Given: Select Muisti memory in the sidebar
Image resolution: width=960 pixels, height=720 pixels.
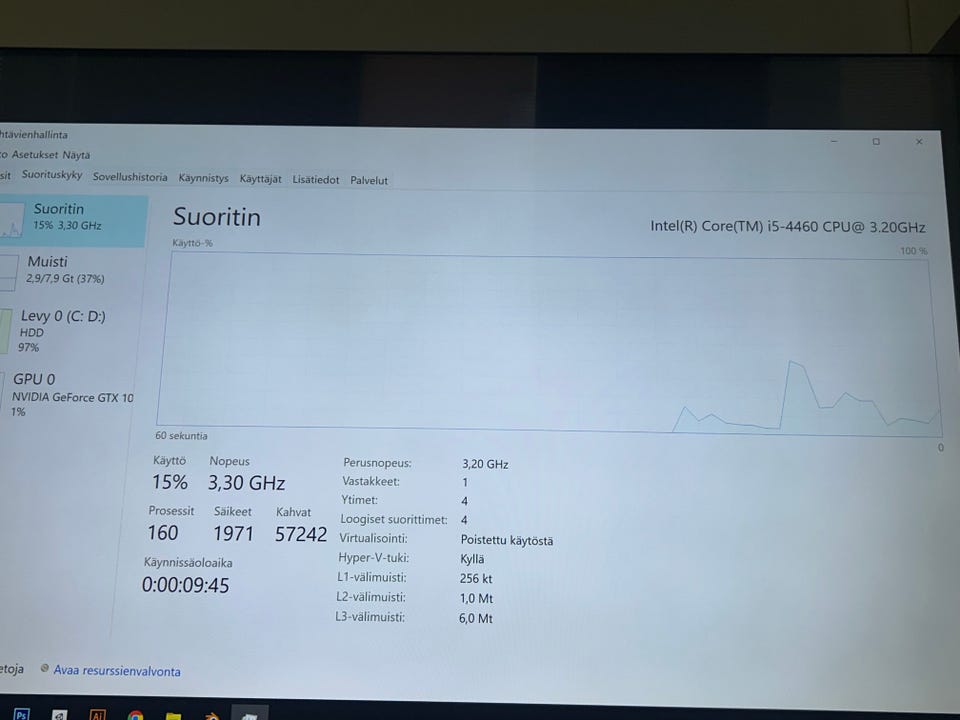Looking at the screenshot, I should (x=72, y=270).
